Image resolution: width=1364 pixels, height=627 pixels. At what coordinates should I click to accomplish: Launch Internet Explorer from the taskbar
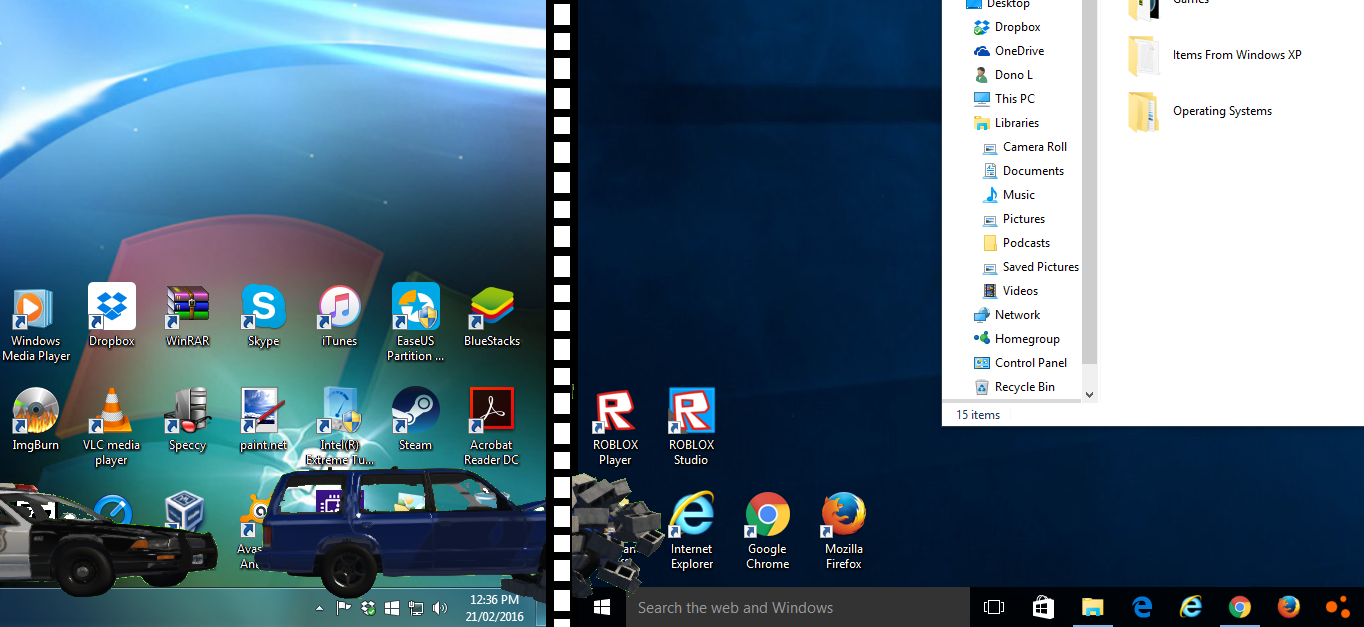click(1190, 607)
